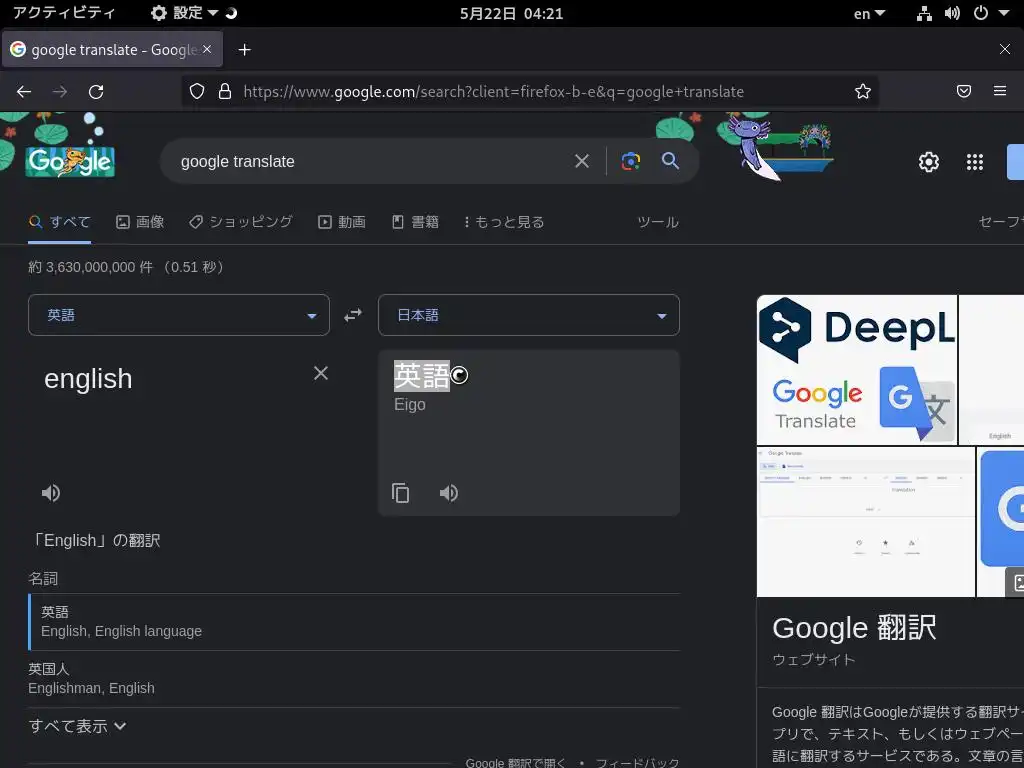
Task: Bookmark this page with the star icon
Action: click(863, 91)
